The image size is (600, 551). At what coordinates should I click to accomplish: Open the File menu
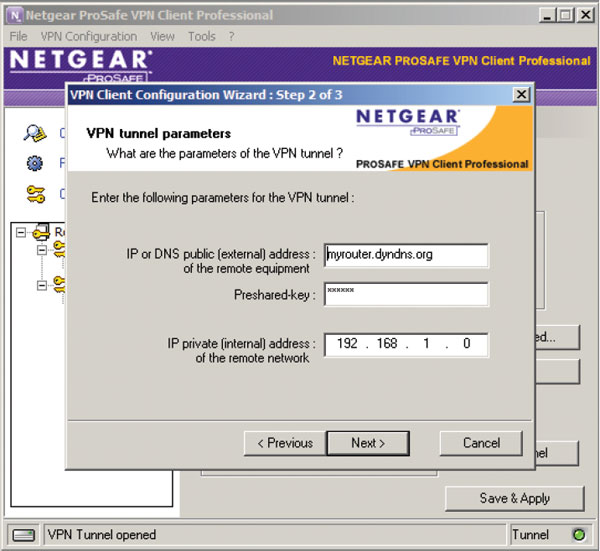[18, 36]
